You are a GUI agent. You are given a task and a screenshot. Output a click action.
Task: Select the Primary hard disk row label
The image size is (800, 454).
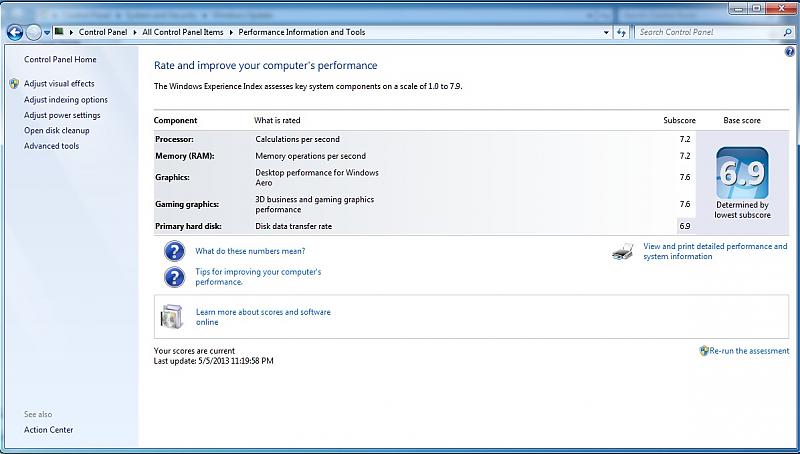click(188, 226)
